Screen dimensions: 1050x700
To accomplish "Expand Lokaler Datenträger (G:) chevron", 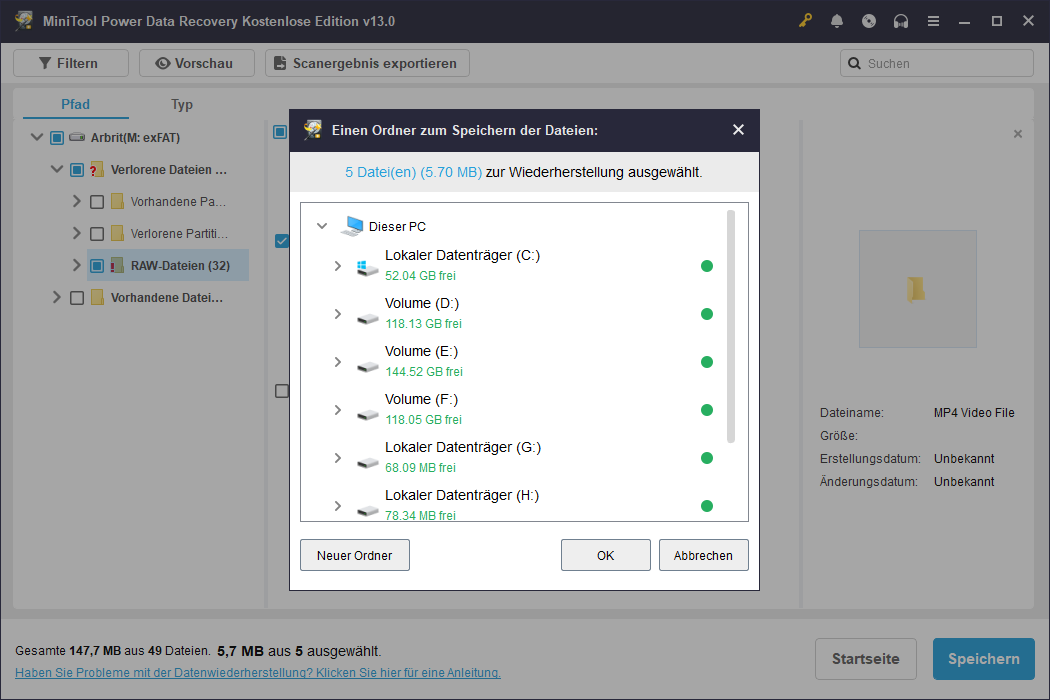I will pos(338,458).
